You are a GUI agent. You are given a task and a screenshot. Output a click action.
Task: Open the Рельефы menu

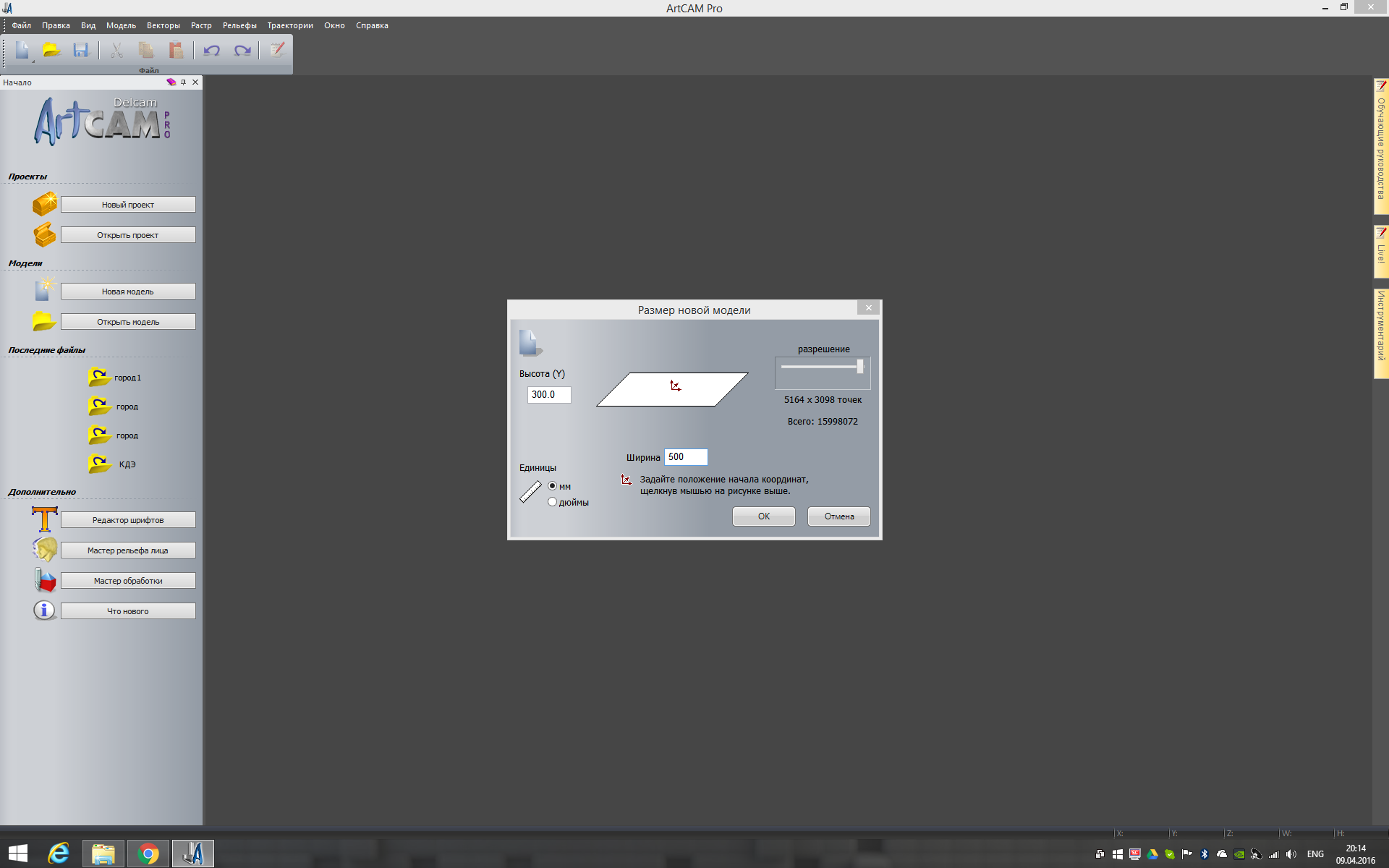point(239,25)
